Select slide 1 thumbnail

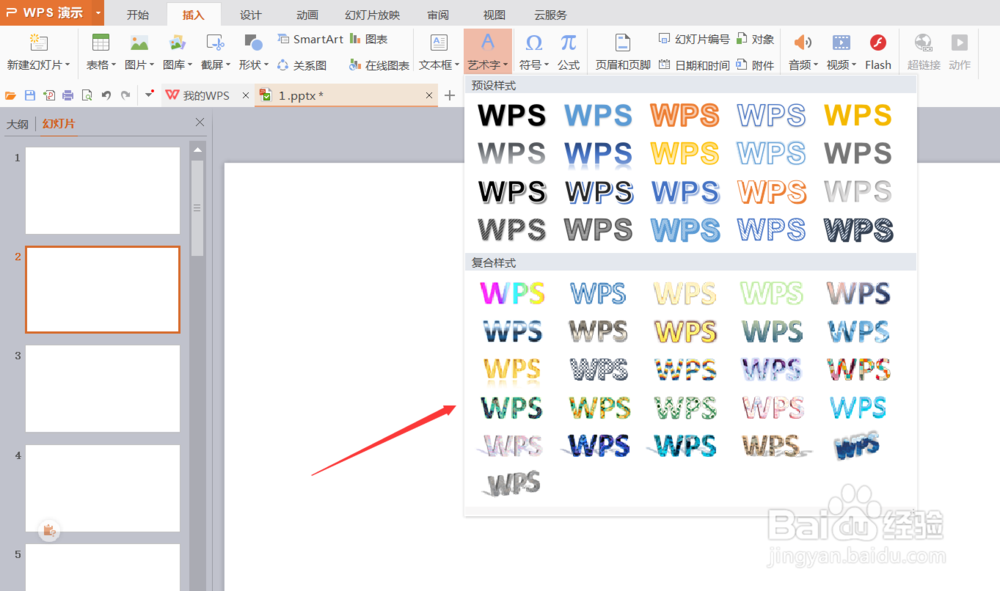click(x=103, y=191)
